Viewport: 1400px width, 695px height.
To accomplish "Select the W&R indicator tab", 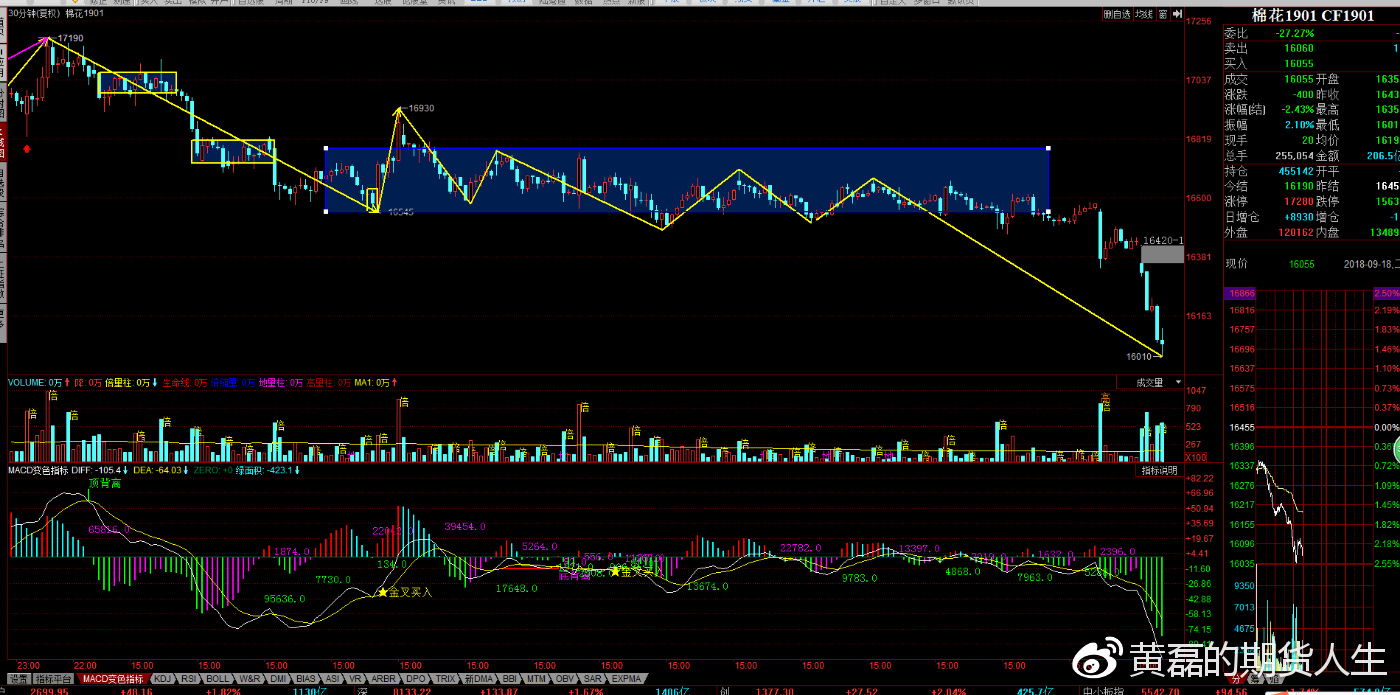I will coord(249,679).
